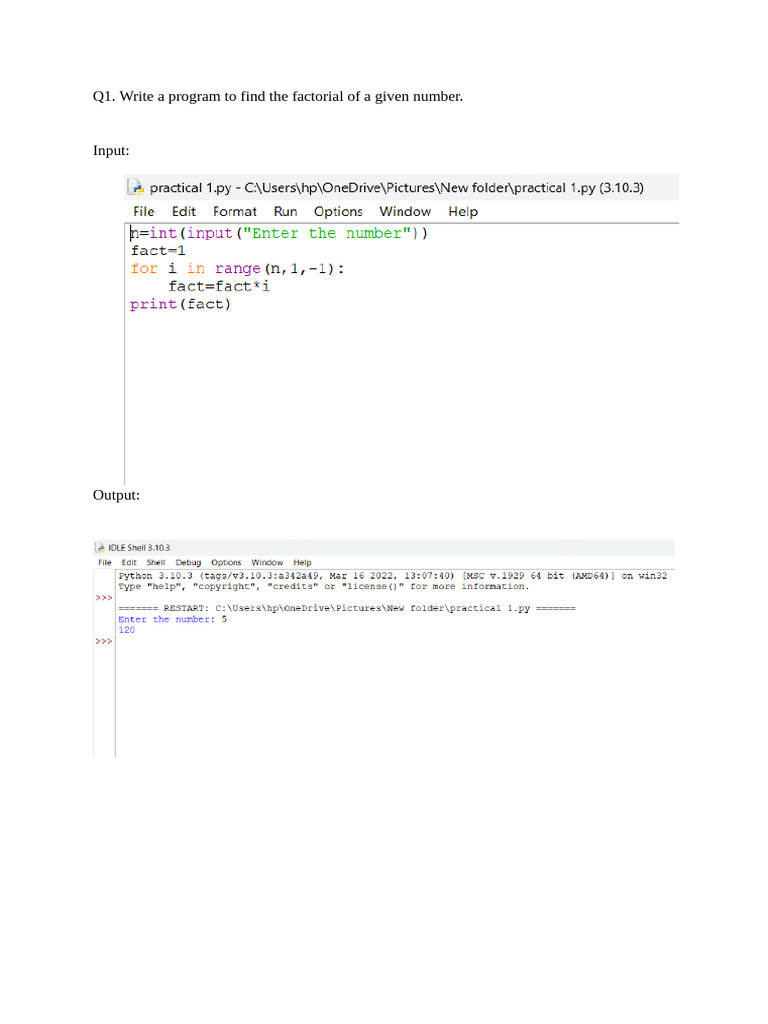The height and width of the screenshot is (1024, 768).
Task: Click the Input: label
Action: (x=111, y=151)
